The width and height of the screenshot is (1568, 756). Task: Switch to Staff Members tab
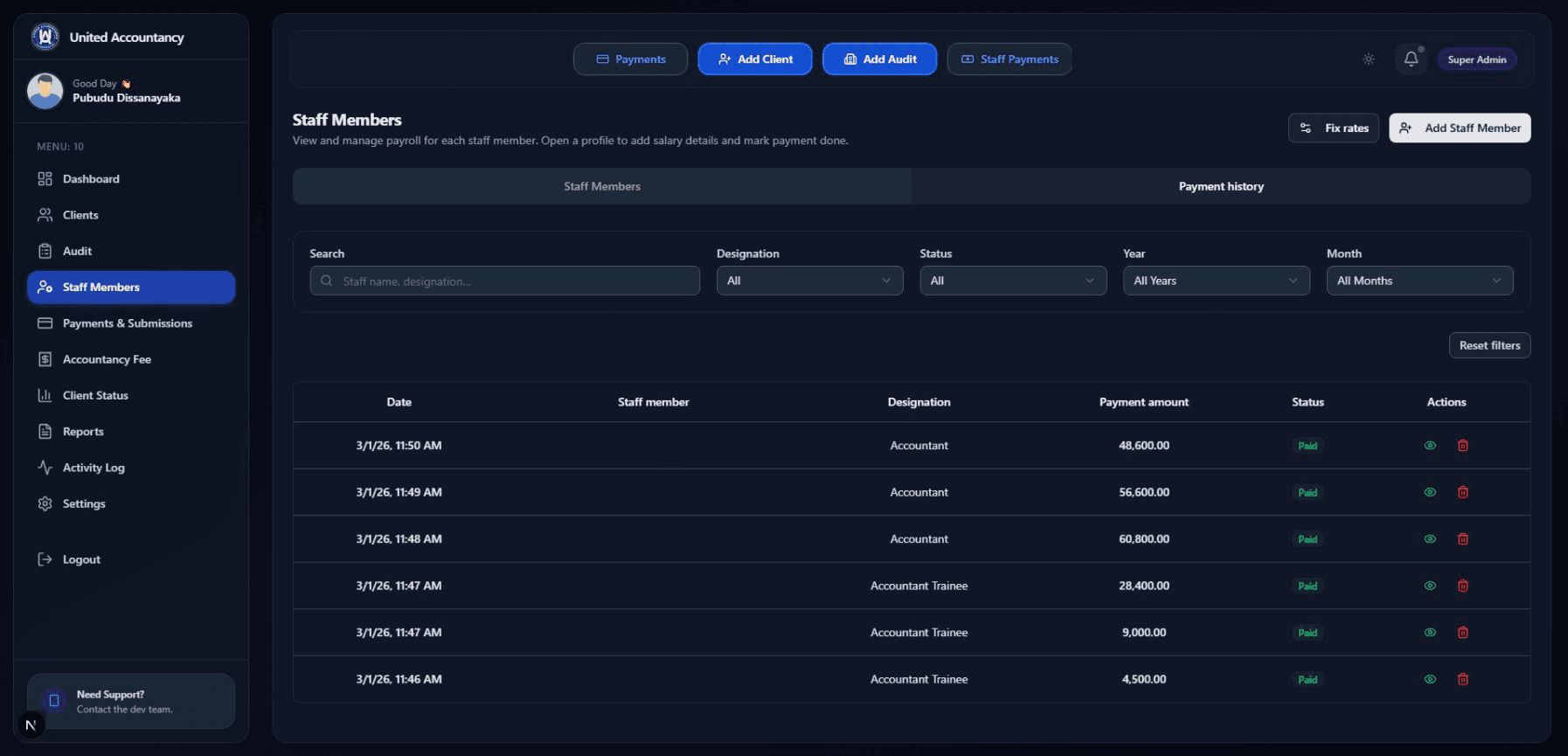602,186
